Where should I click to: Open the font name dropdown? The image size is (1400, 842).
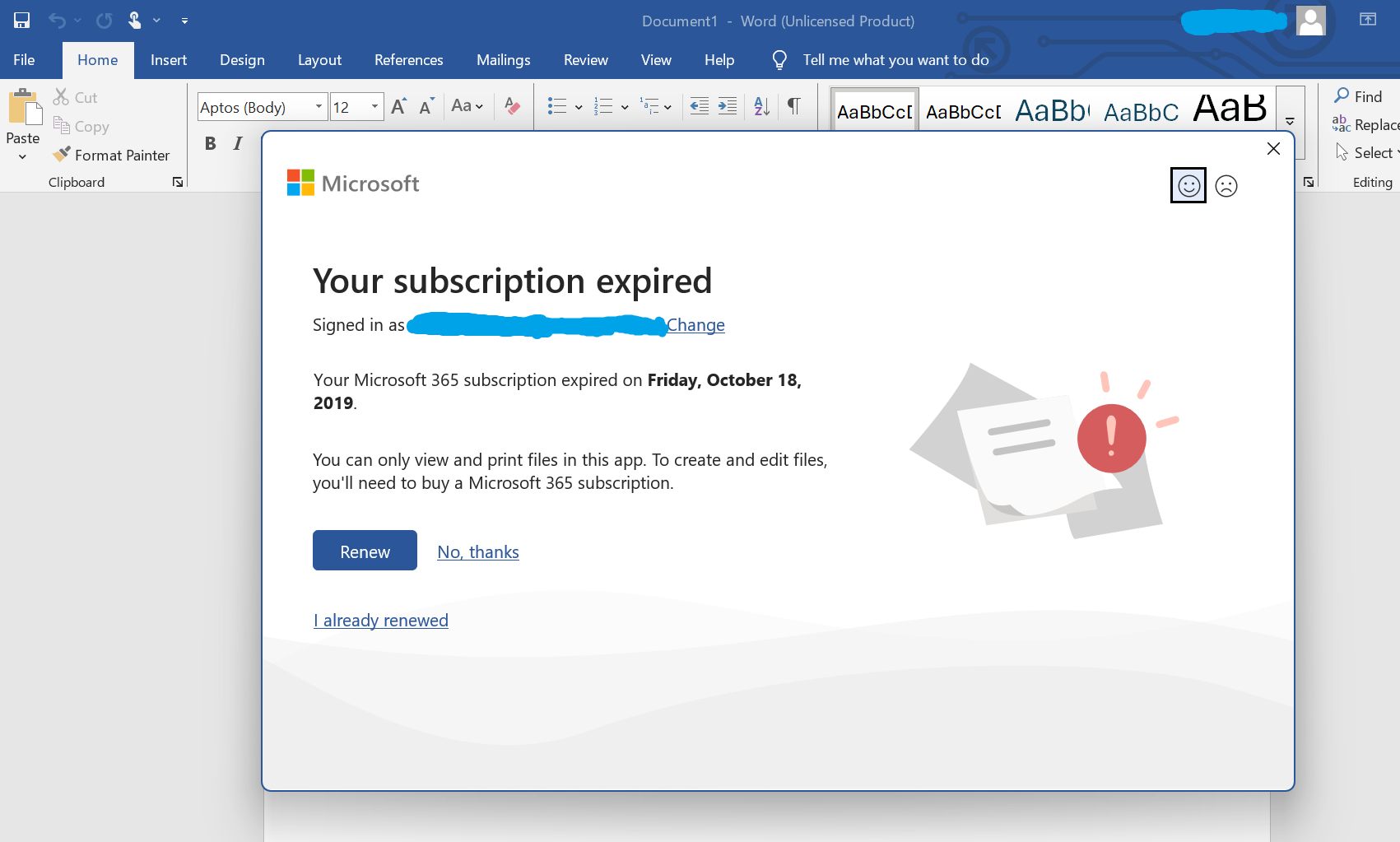319,106
